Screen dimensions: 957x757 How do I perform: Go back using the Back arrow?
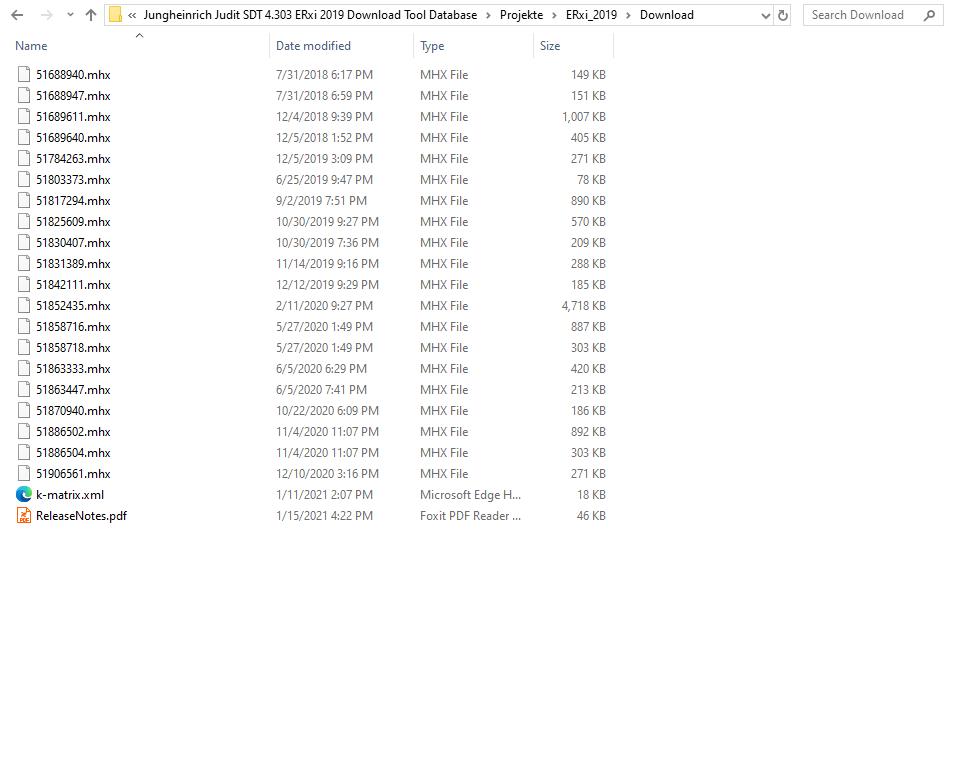(x=17, y=15)
